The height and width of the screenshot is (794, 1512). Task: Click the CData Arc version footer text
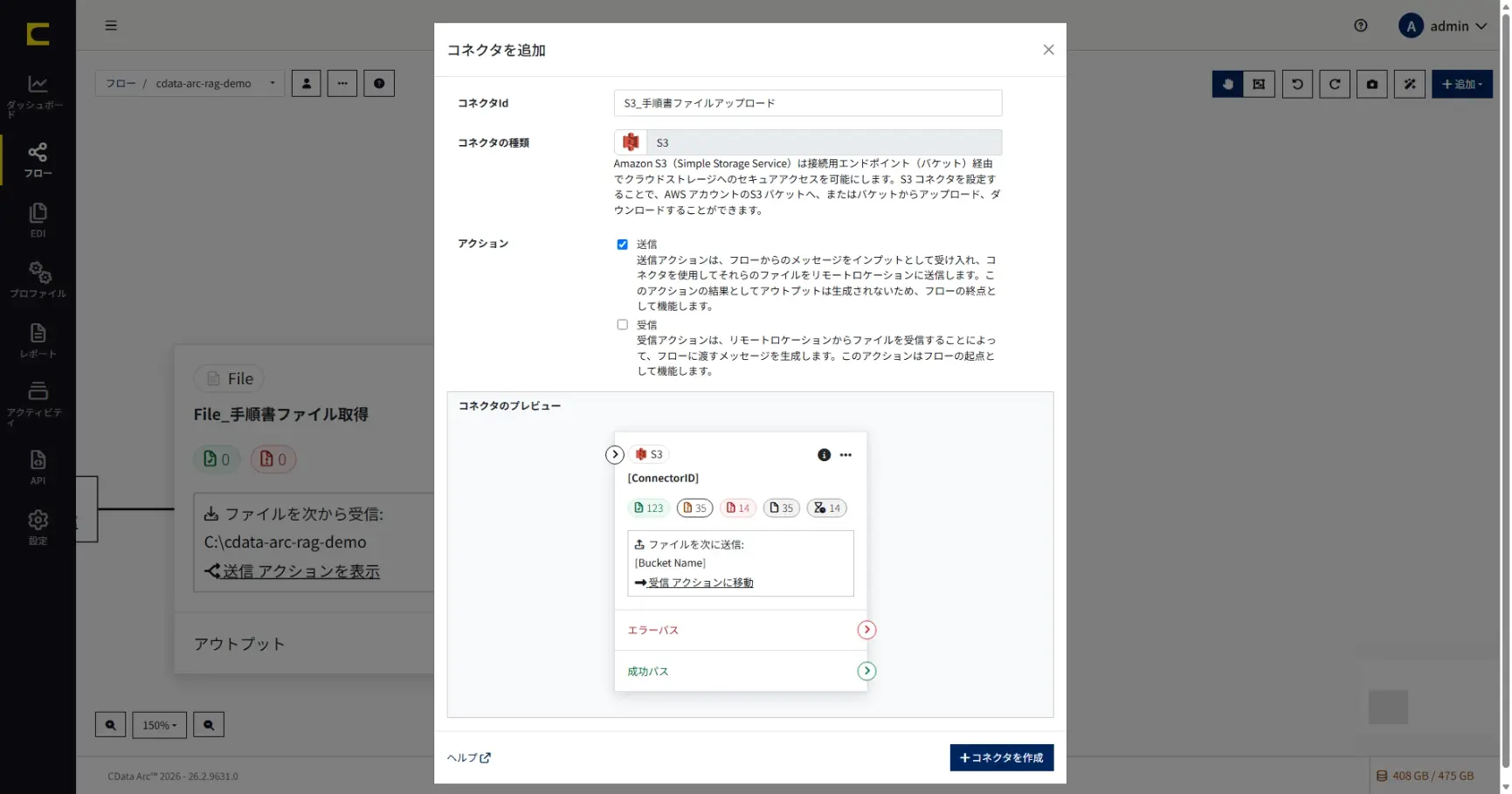(x=173, y=776)
